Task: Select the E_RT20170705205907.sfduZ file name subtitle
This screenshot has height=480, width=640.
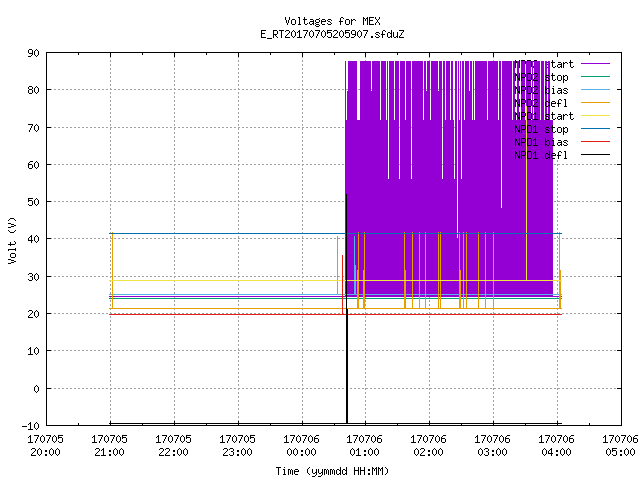Action: [332, 34]
